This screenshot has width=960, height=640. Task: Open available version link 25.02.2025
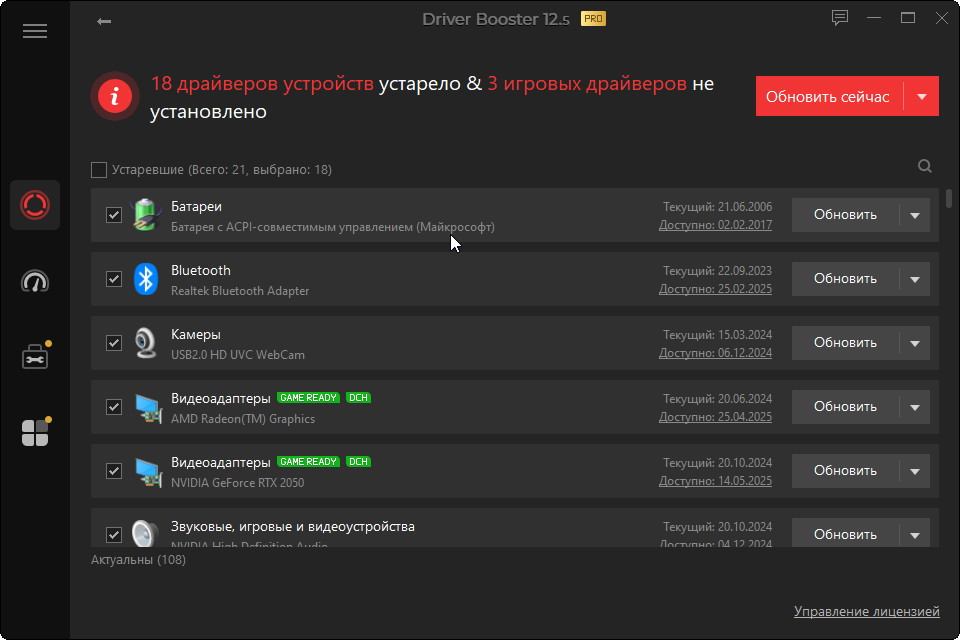[x=715, y=288]
